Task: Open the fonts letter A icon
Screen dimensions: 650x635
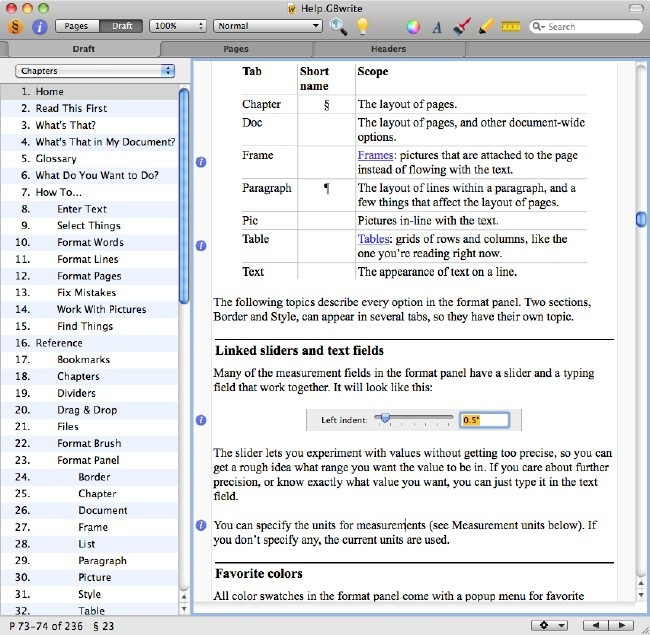Action: [x=437, y=27]
